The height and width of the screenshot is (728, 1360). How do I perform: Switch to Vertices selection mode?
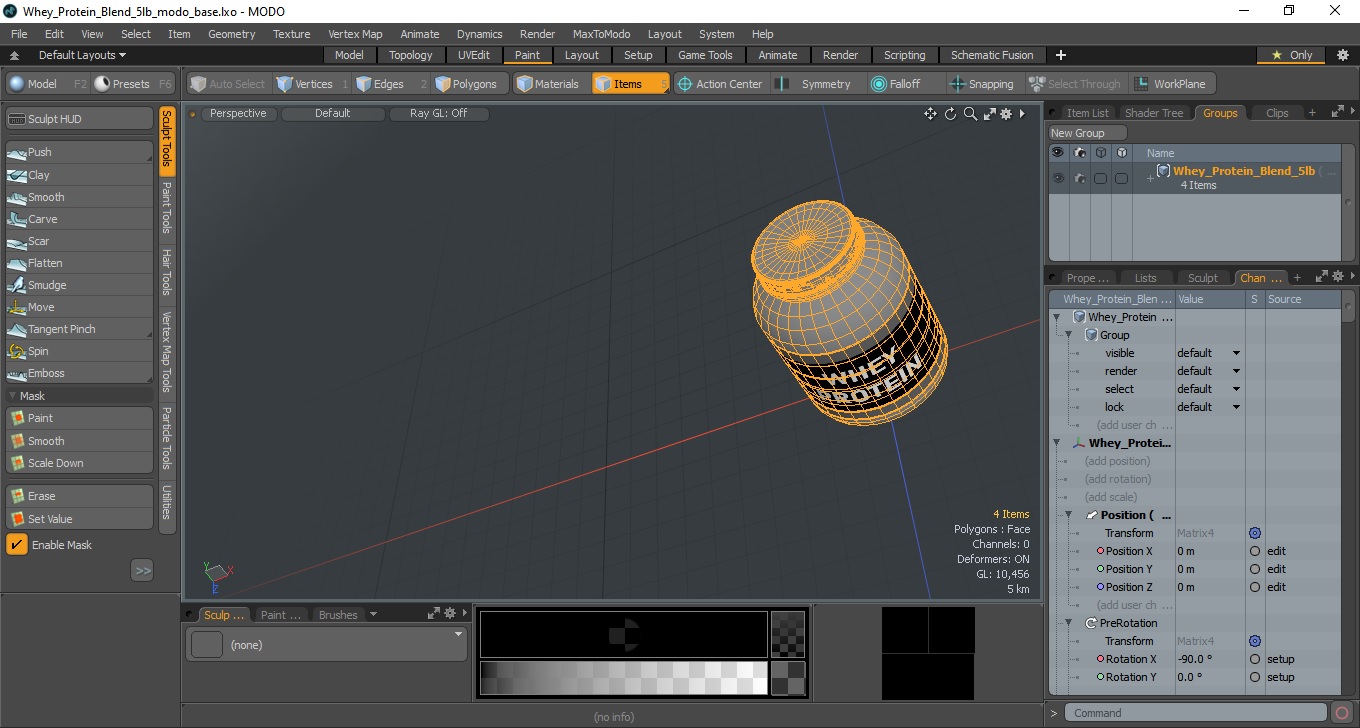pos(312,84)
